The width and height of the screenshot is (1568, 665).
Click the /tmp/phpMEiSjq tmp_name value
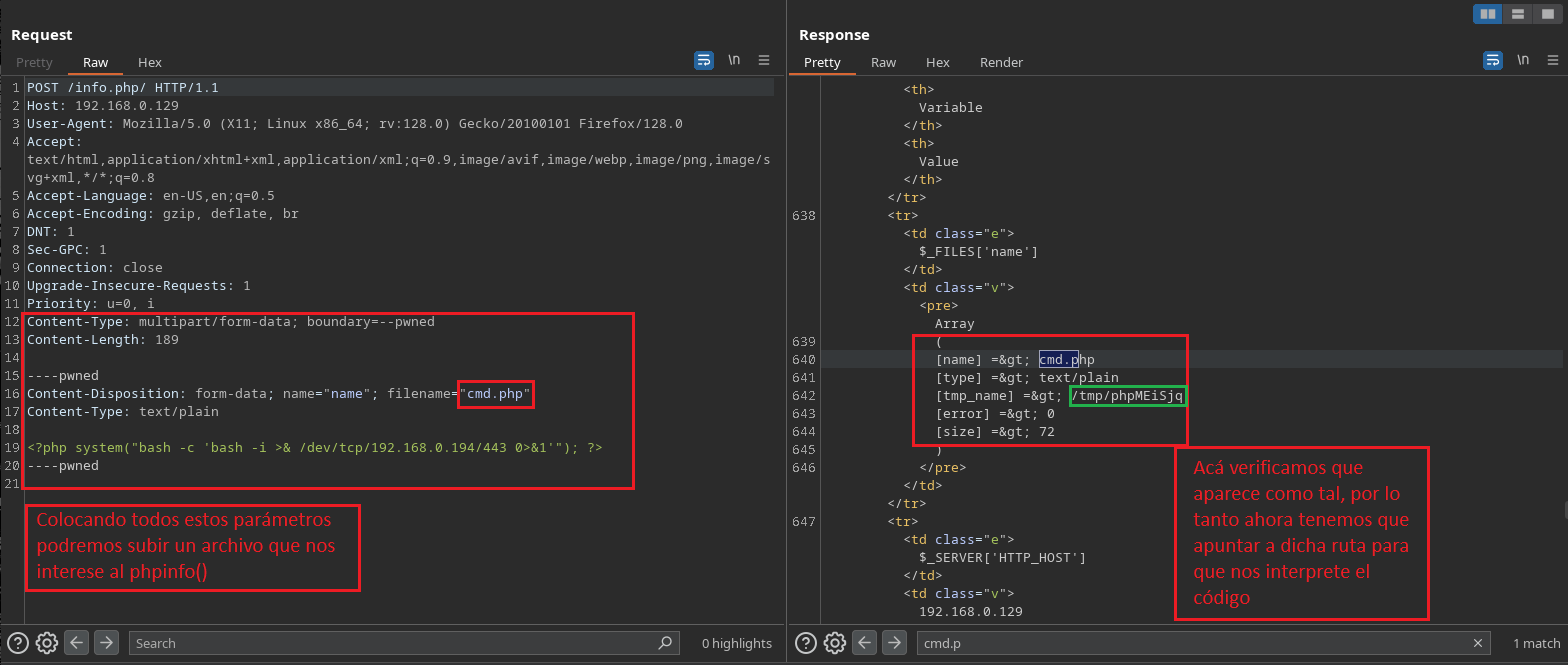pos(1127,395)
